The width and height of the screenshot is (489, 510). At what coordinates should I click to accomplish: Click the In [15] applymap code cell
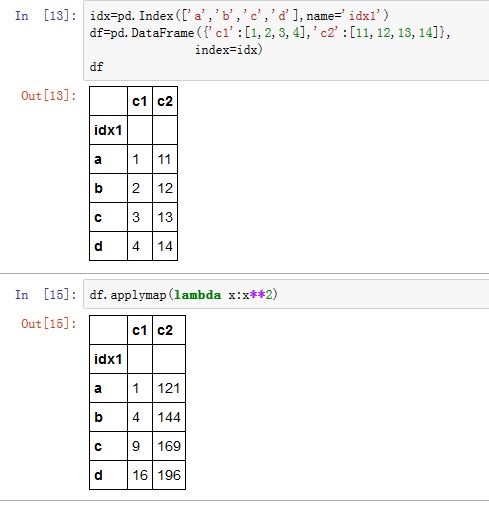pyautogui.click(x=286, y=294)
